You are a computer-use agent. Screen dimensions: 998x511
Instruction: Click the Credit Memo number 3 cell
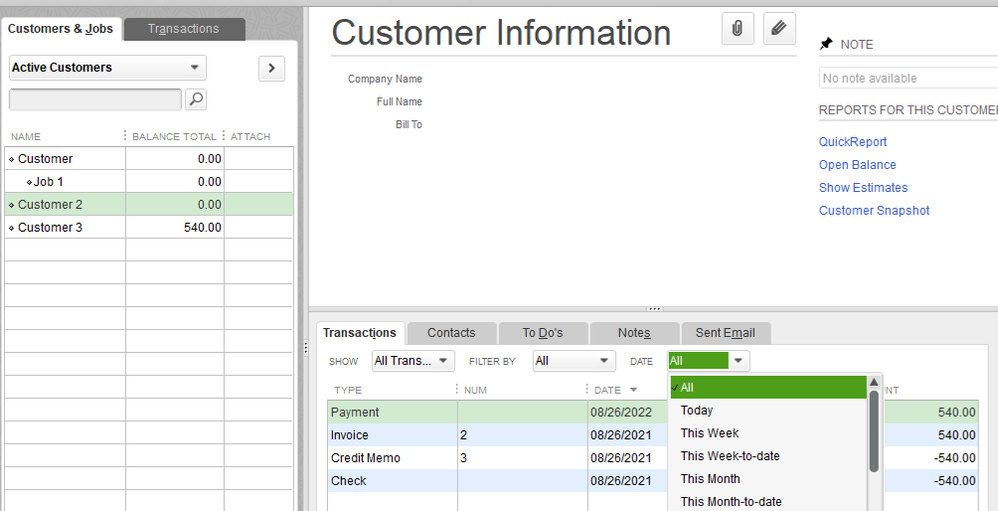(523, 458)
